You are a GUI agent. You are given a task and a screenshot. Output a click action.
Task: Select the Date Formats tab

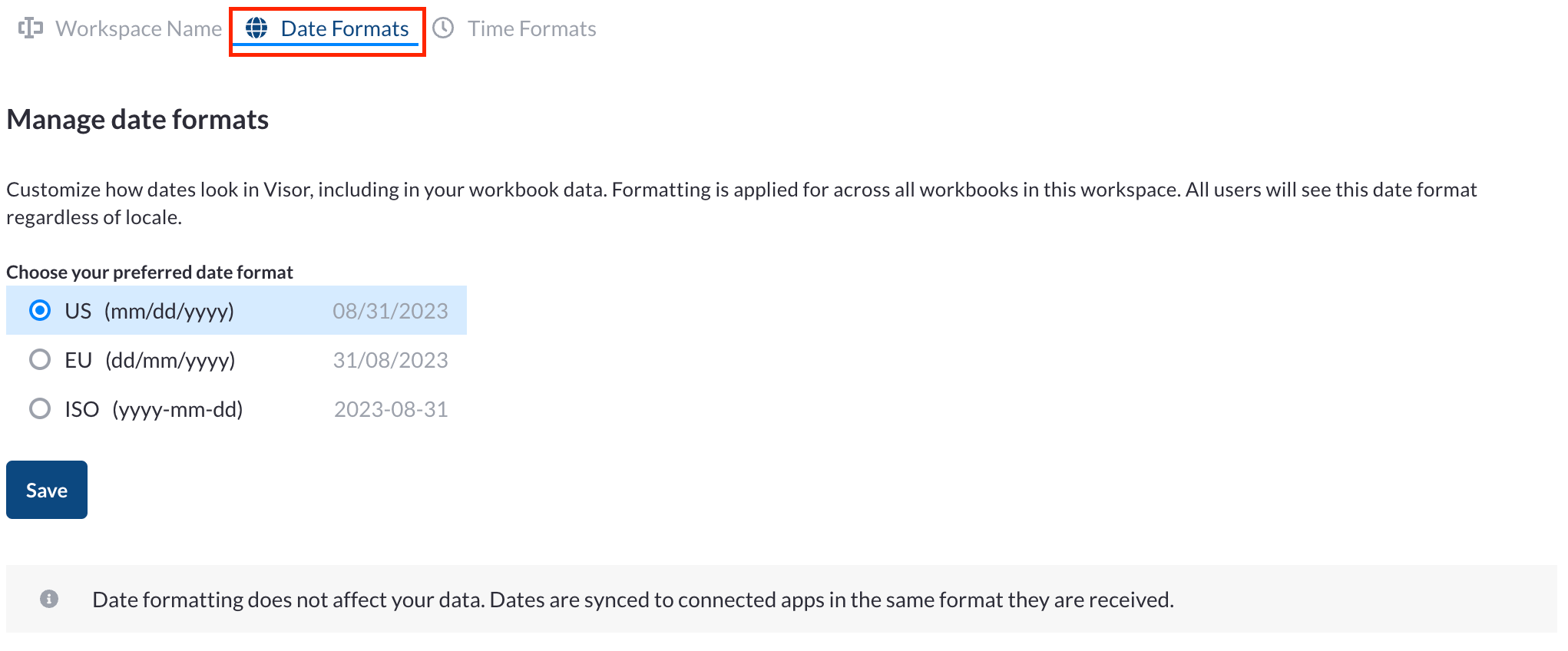coord(344,28)
